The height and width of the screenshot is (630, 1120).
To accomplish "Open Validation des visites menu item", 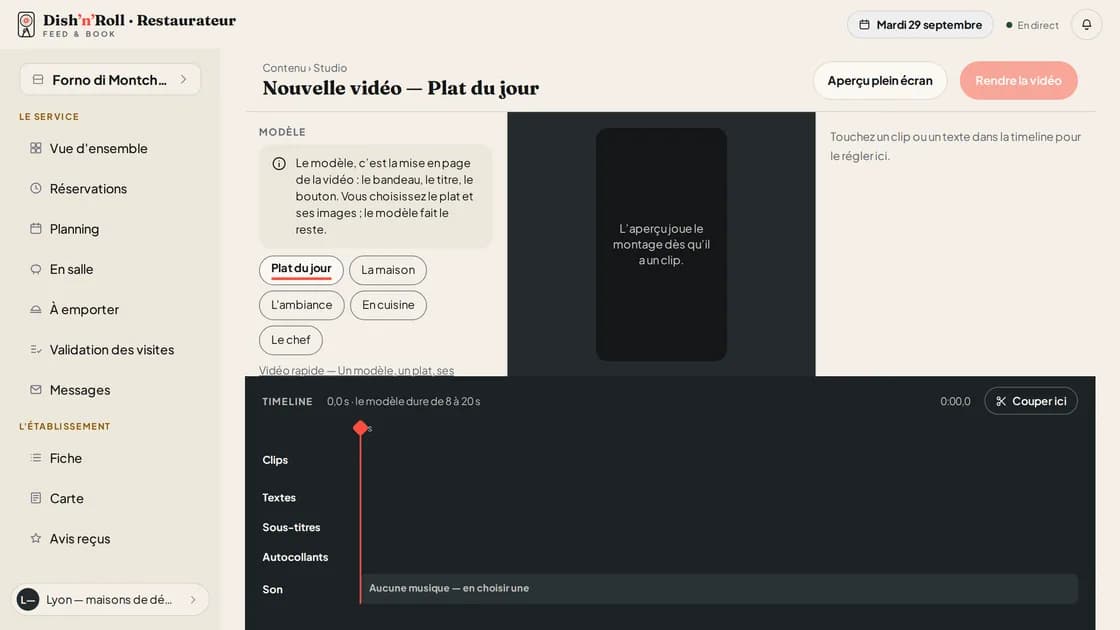I will pyautogui.click(x=110, y=349).
